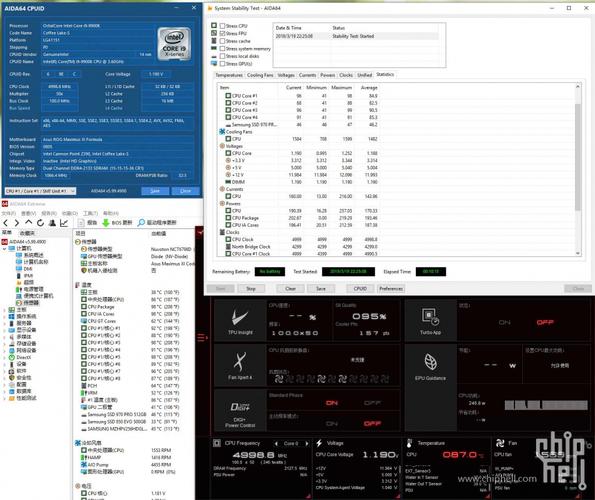
Task: Open the user/favorites icon in AIDA64 toolbar
Action: click(x=52, y=223)
